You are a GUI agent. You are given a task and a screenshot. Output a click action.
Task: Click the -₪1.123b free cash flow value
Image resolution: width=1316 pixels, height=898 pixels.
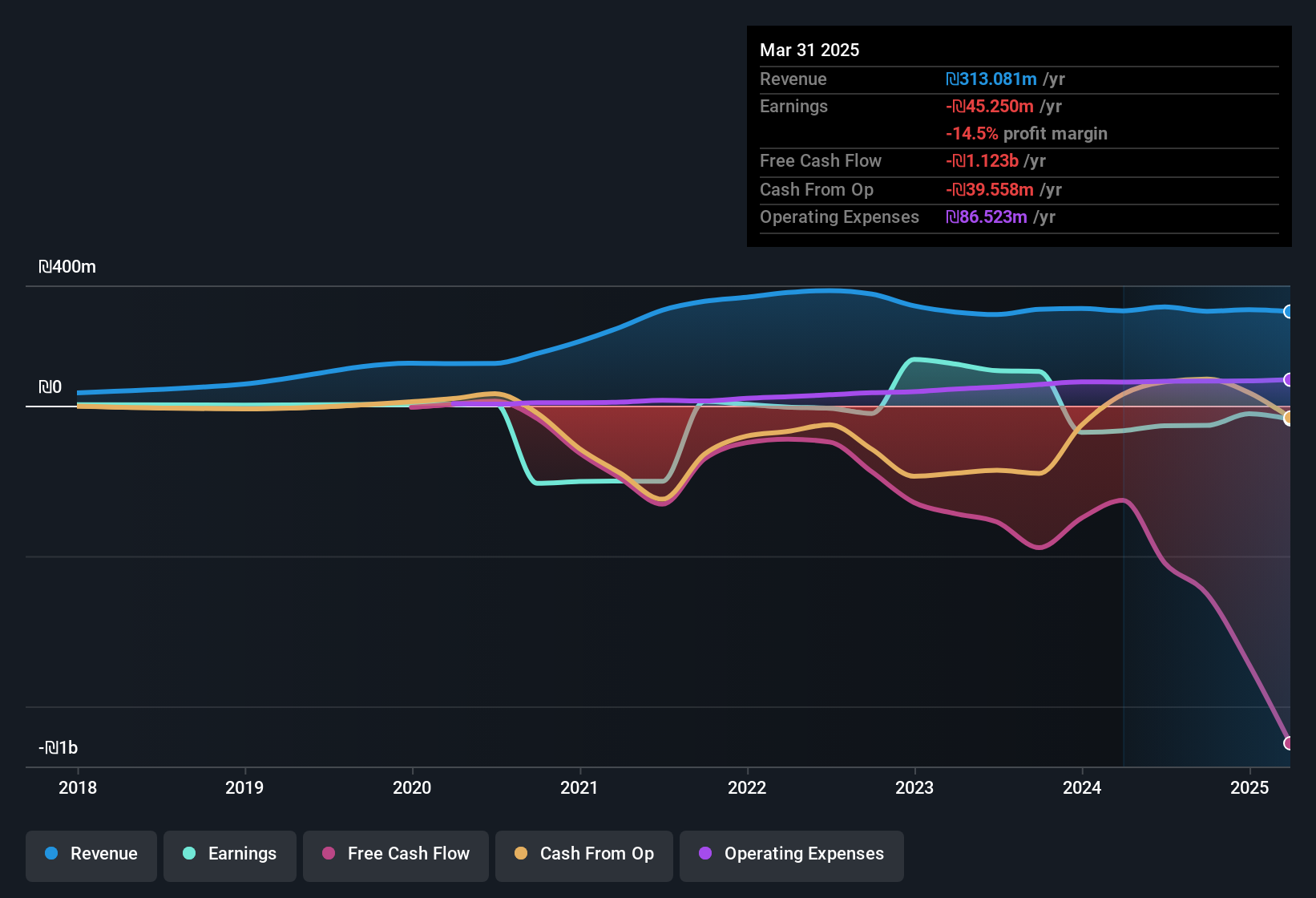(x=983, y=161)
